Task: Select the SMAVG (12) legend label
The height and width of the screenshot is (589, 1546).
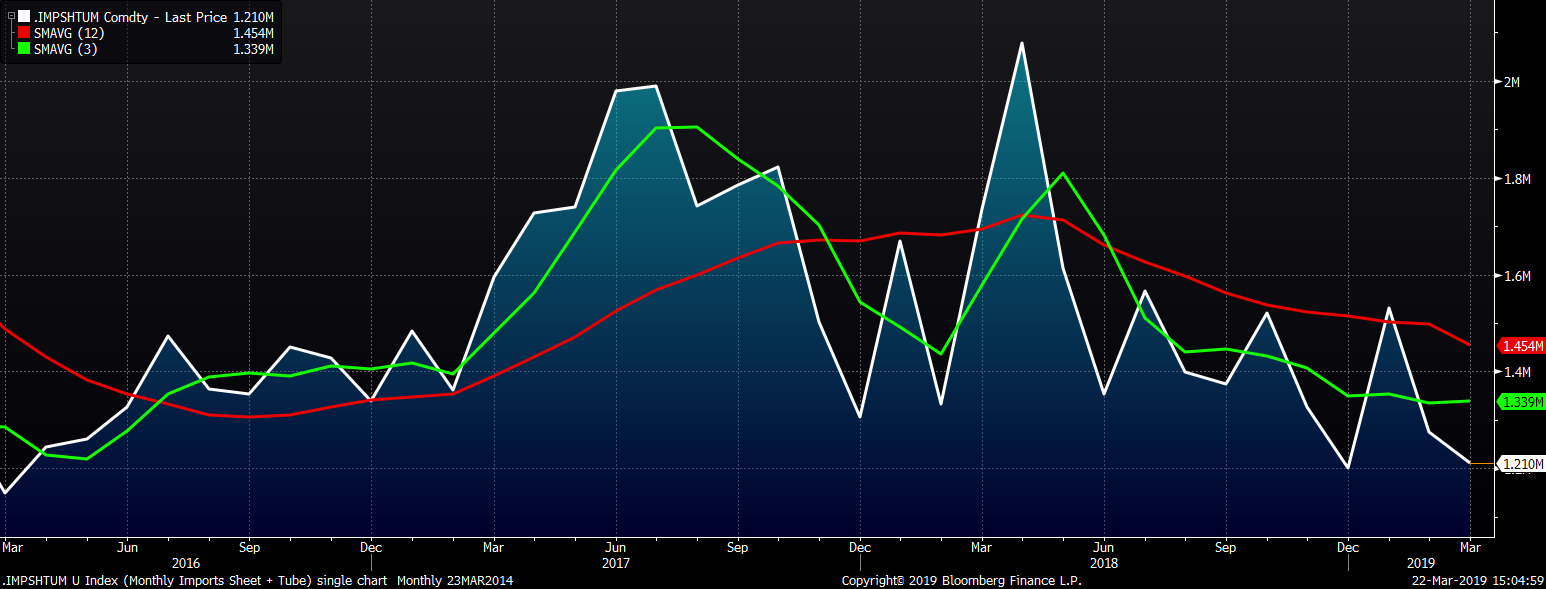Action: click(x=66, y=33)
